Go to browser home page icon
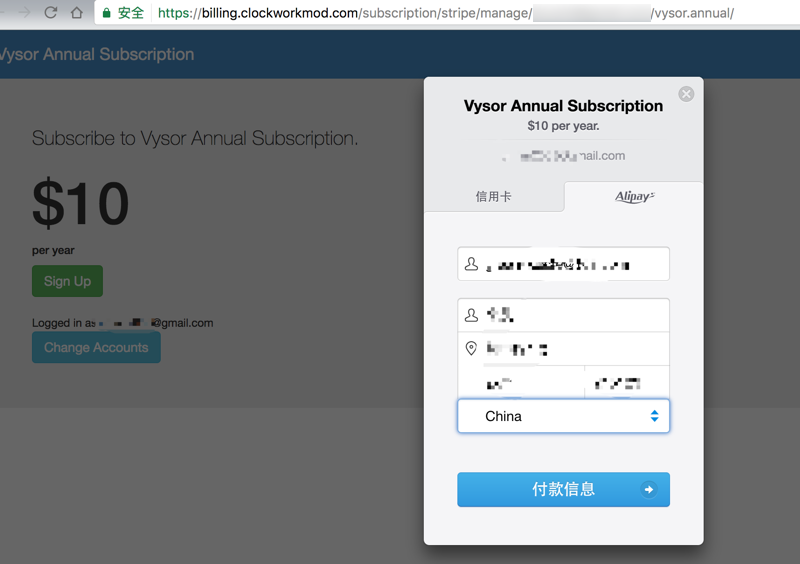Screen dimensions: 800x564 coord(77,12)
